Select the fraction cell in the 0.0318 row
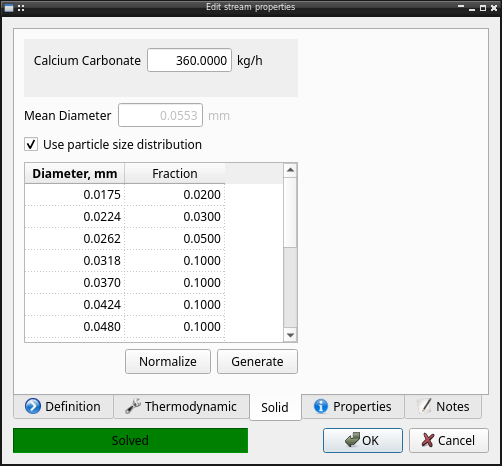This screenshot has height=466, width=502. [x=175, y=261]
